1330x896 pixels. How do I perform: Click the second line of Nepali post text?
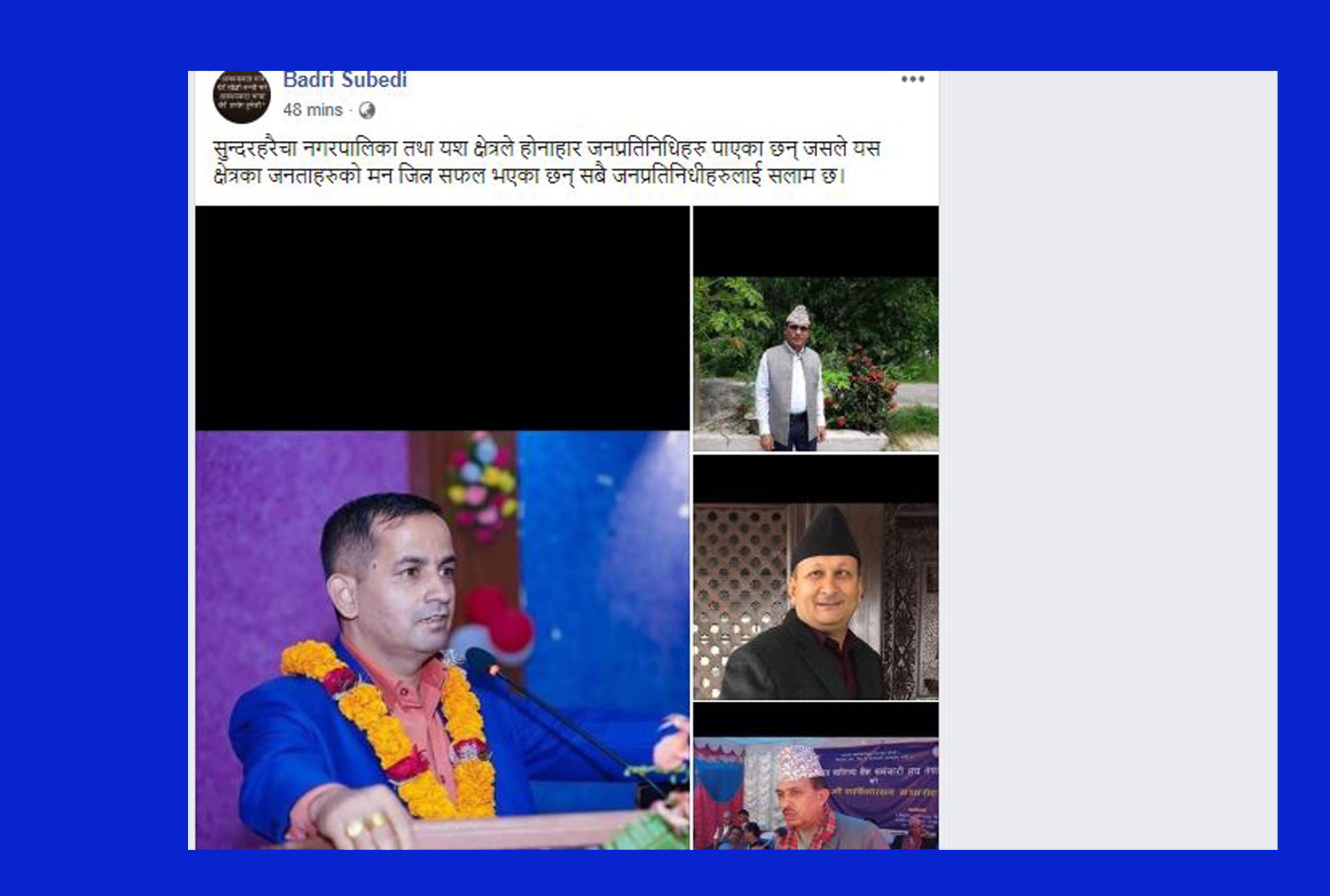529,176
